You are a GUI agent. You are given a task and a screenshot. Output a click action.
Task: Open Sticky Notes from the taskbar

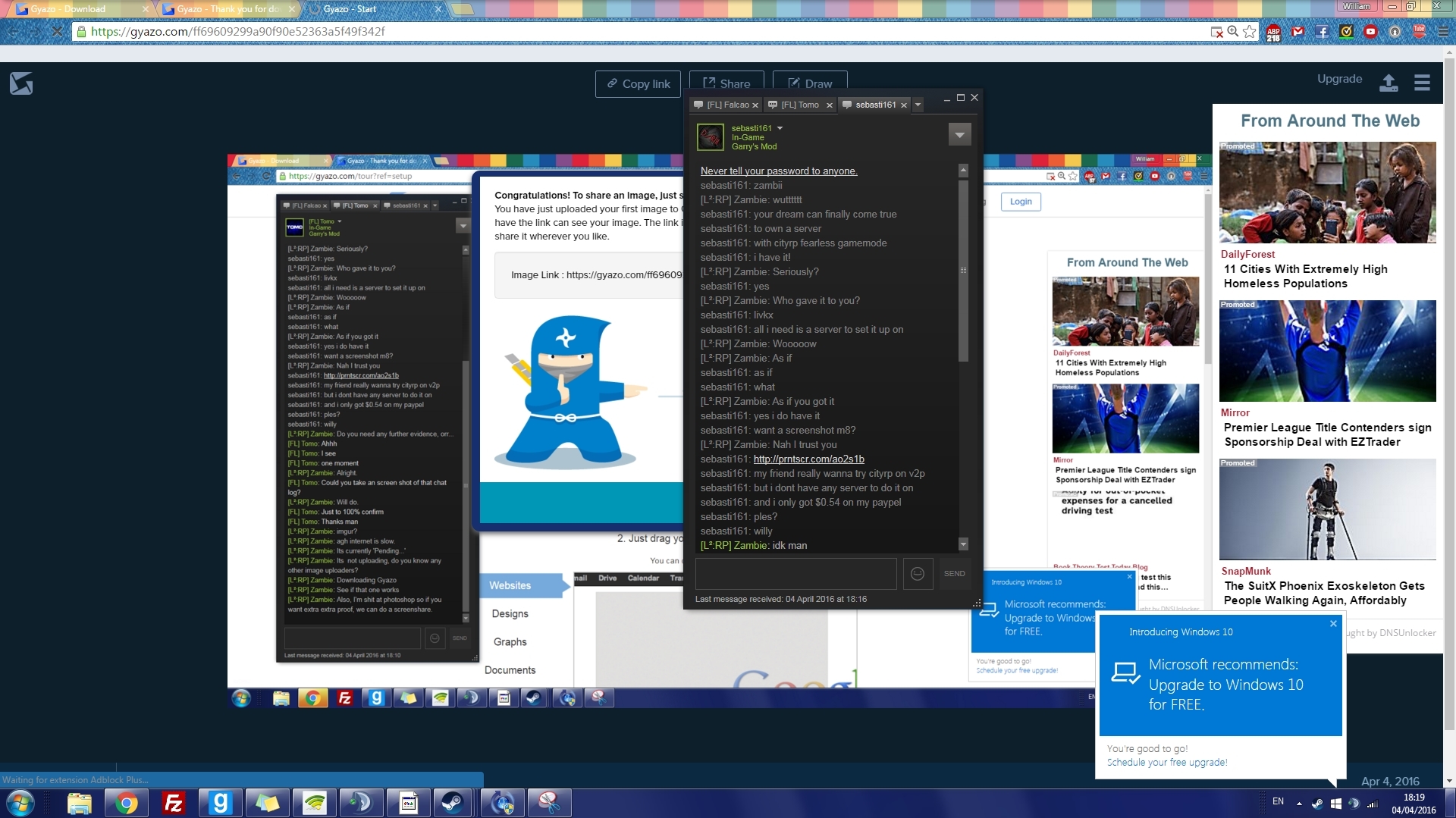pos(268,803)
